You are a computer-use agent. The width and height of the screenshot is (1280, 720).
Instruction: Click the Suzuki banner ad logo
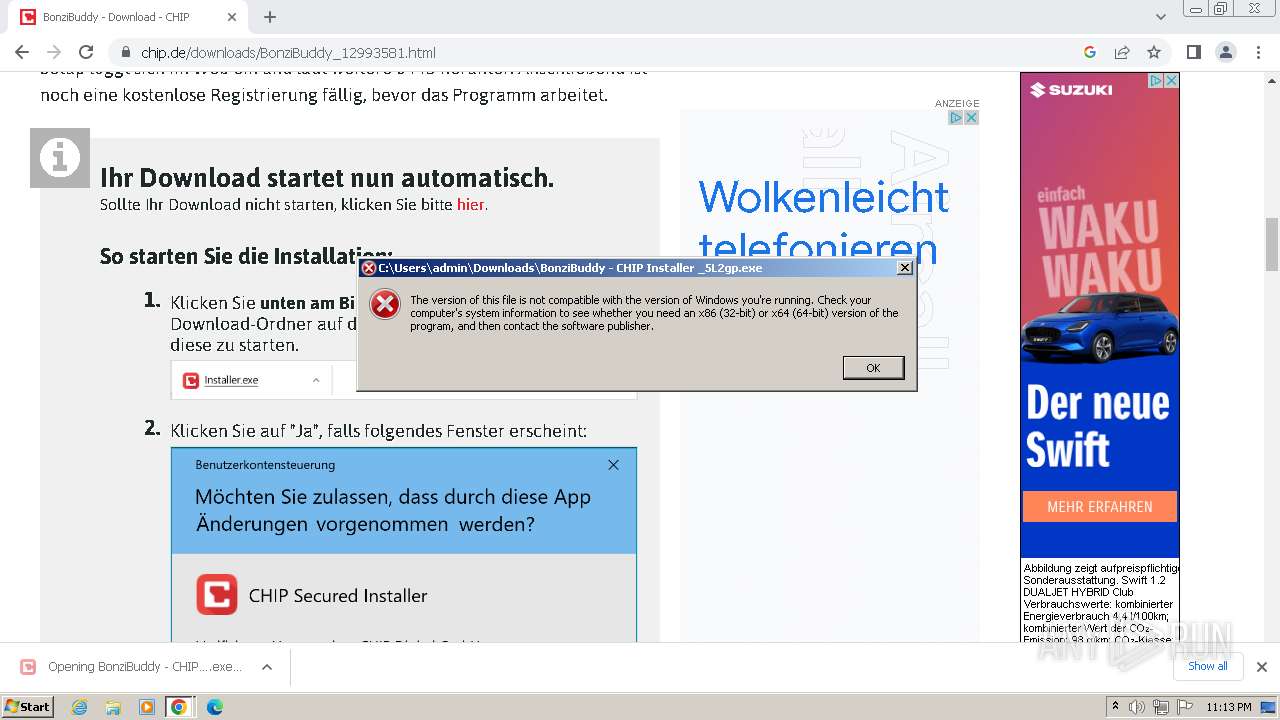[1071, 90]
